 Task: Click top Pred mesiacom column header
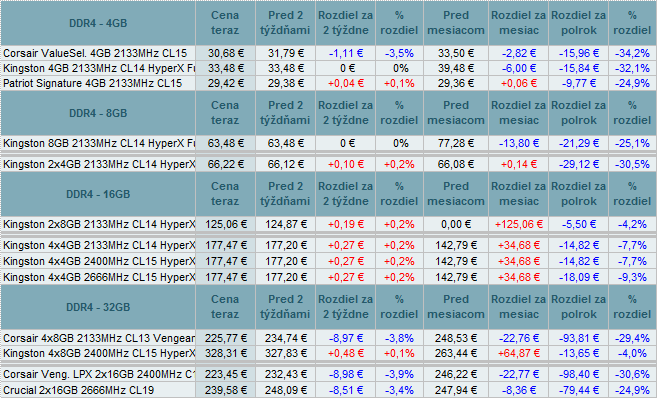(456, 23)
